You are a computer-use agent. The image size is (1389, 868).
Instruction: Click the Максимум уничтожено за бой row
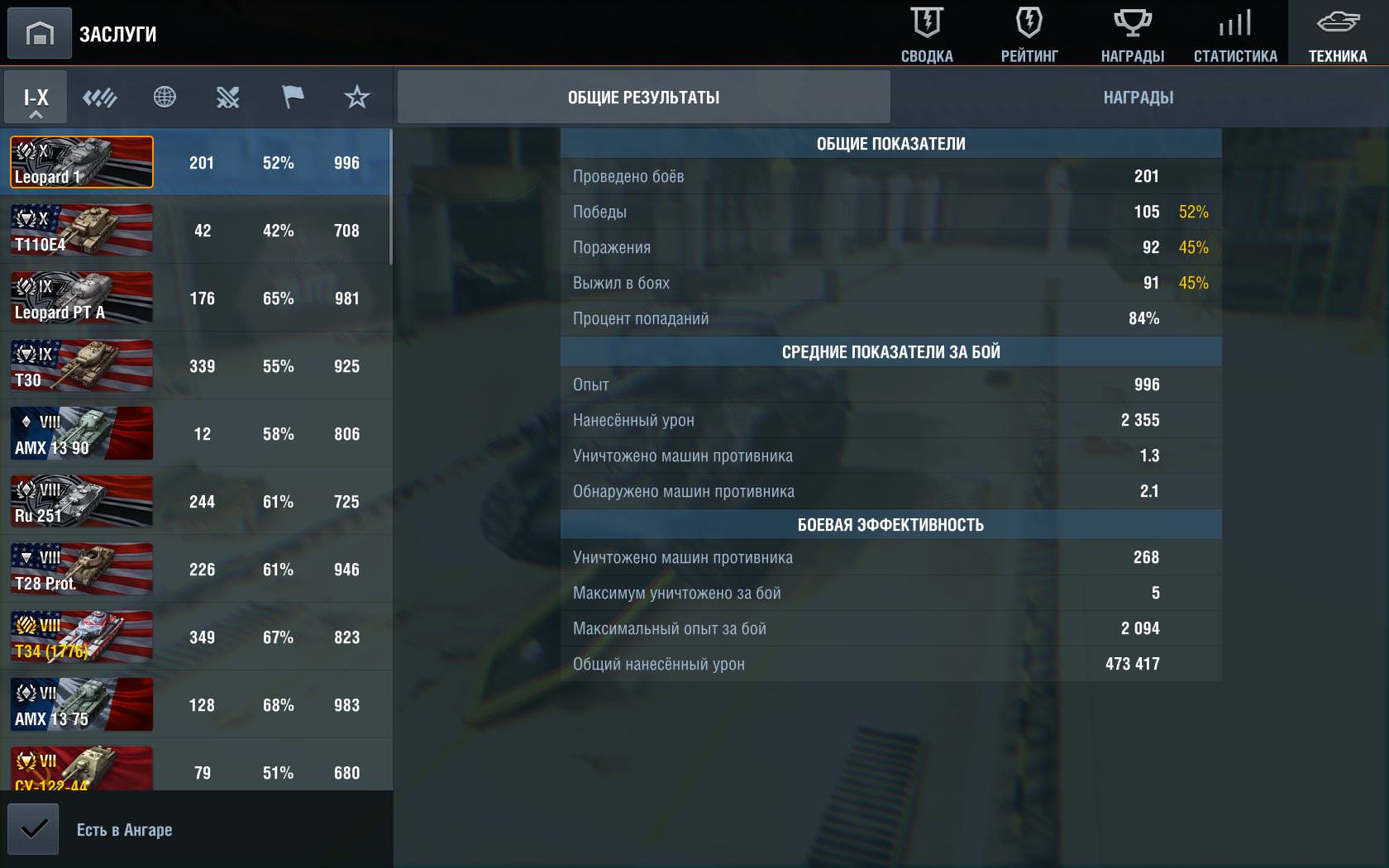pyautogui.click(x=891, y=593)
